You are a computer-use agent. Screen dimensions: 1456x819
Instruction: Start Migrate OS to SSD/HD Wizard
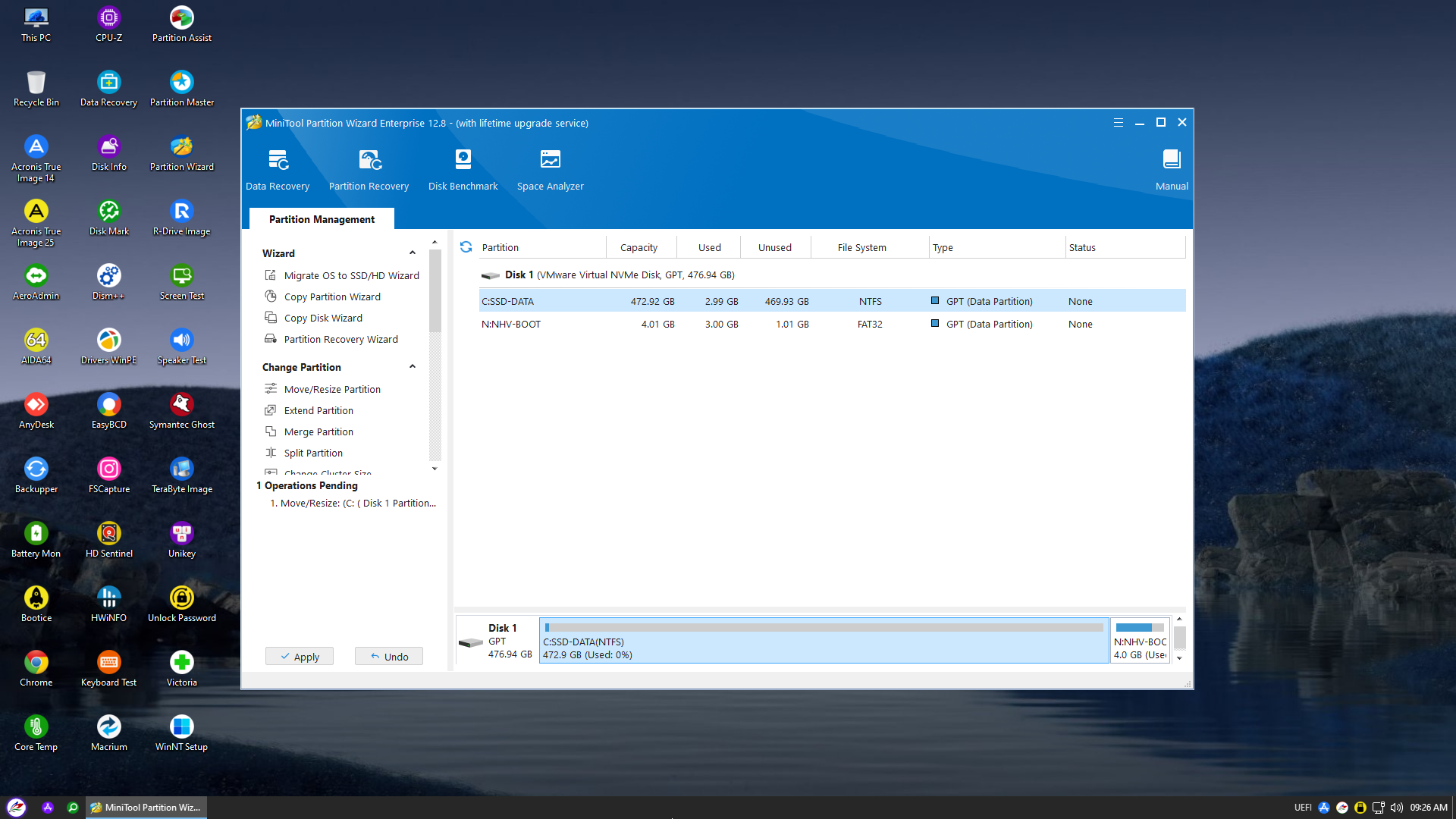tap(351, 275)
